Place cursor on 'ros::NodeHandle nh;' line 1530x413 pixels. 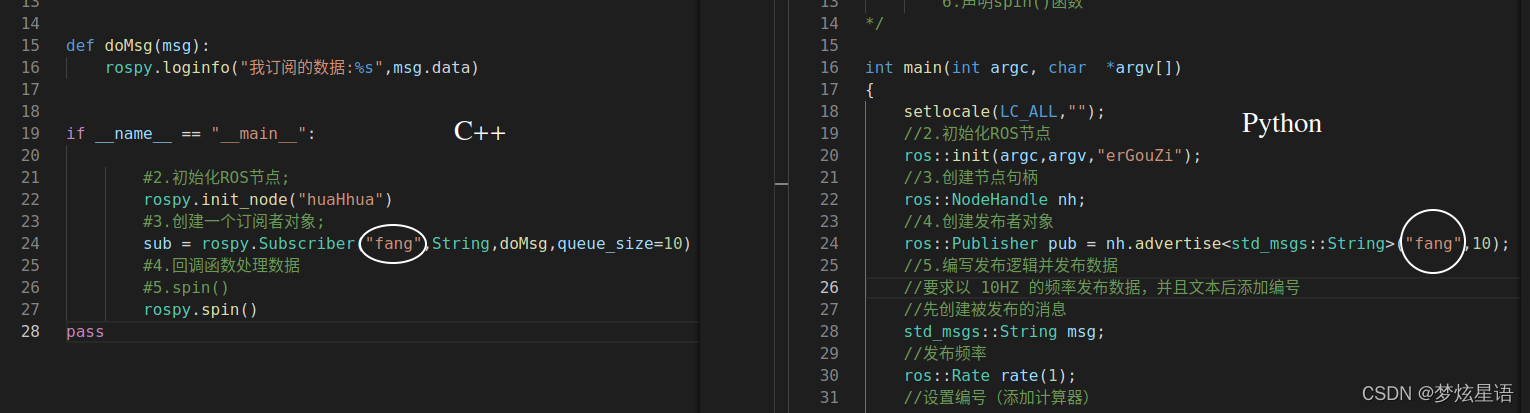[x=995, y=200]
